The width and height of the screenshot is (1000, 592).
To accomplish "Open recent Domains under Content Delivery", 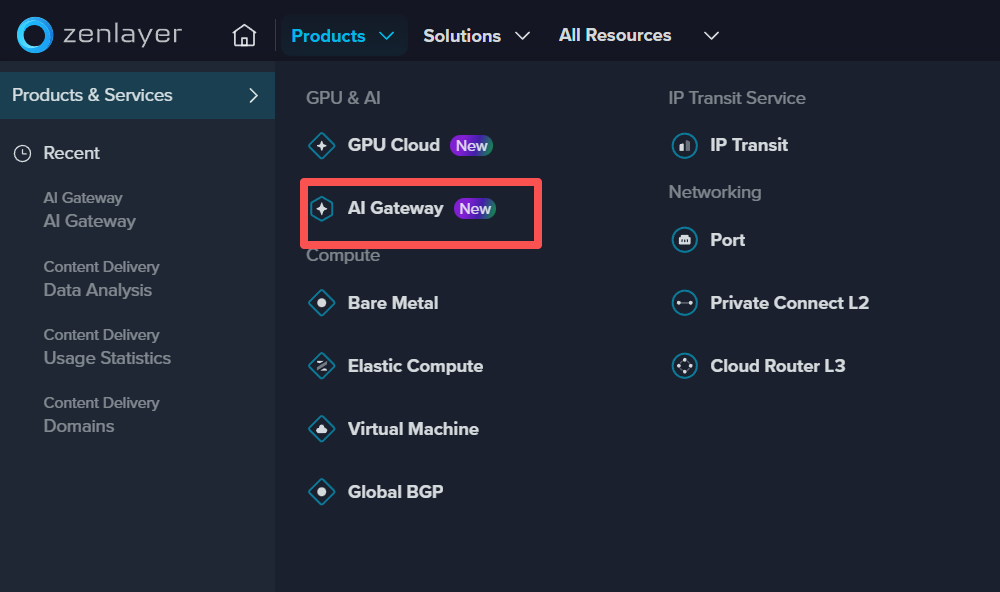I will [79, 426].
